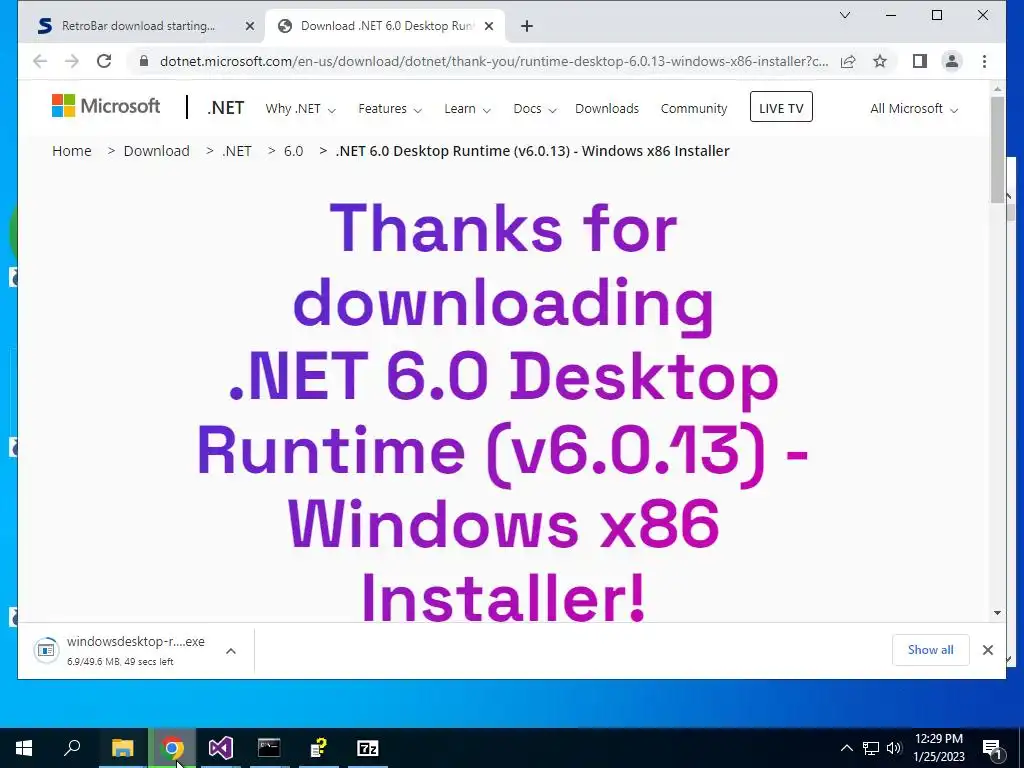Viewport: 1024px width, 768px height.
Task: Go to Download breadcrumb
Action: coord(157,151)
